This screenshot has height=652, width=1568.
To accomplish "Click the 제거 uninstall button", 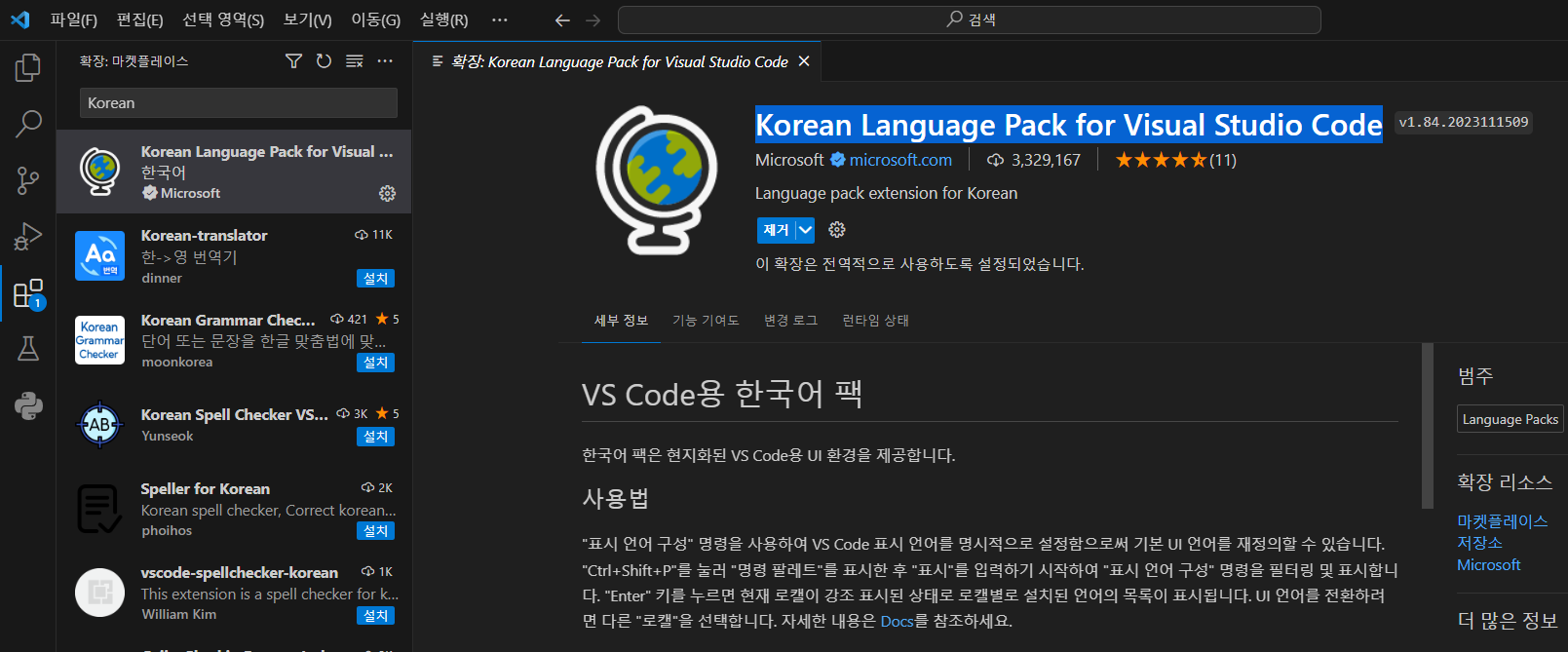I will pos(776,230).
